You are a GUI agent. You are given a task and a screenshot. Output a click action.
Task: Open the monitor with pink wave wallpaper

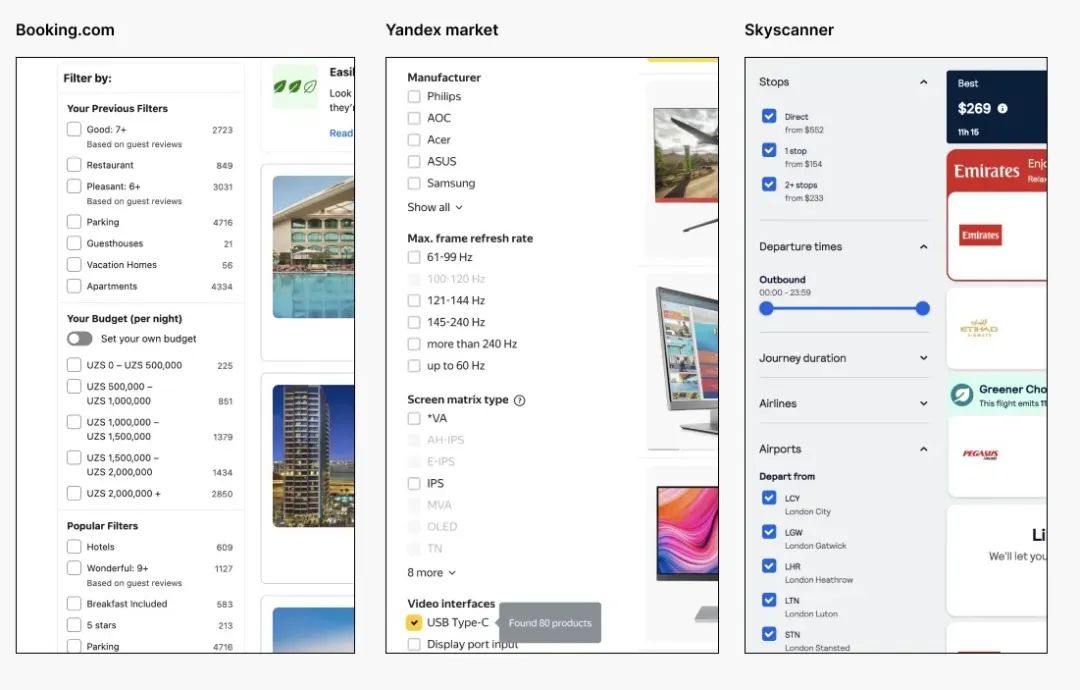(x=687, y=534)
